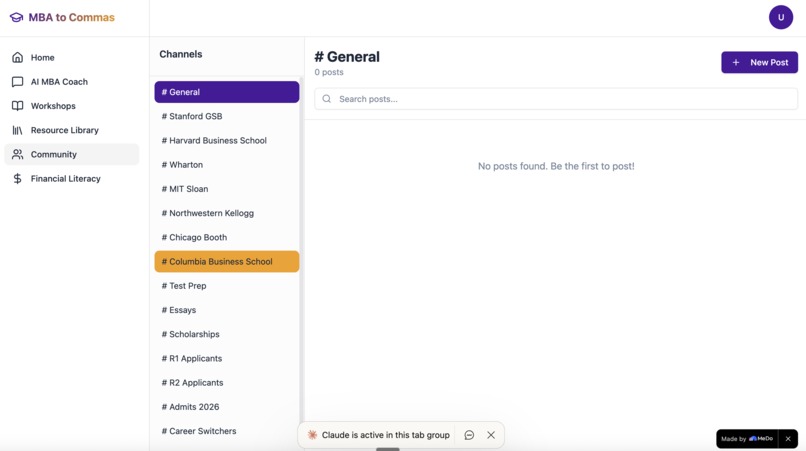
Task: View the # R1 Applicants channel
Action: pos(227,358)
